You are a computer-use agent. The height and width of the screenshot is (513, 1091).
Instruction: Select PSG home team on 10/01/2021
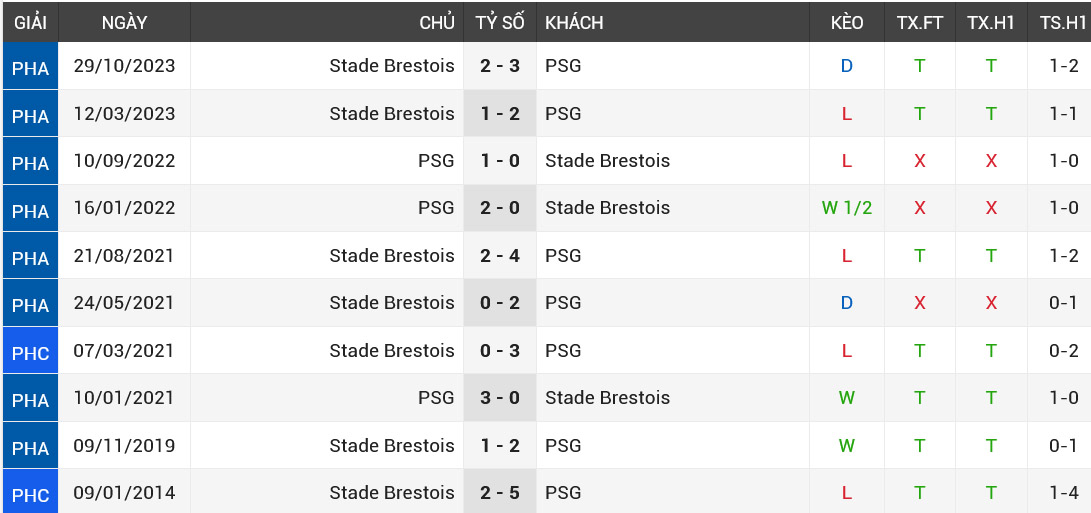[436, 398]
